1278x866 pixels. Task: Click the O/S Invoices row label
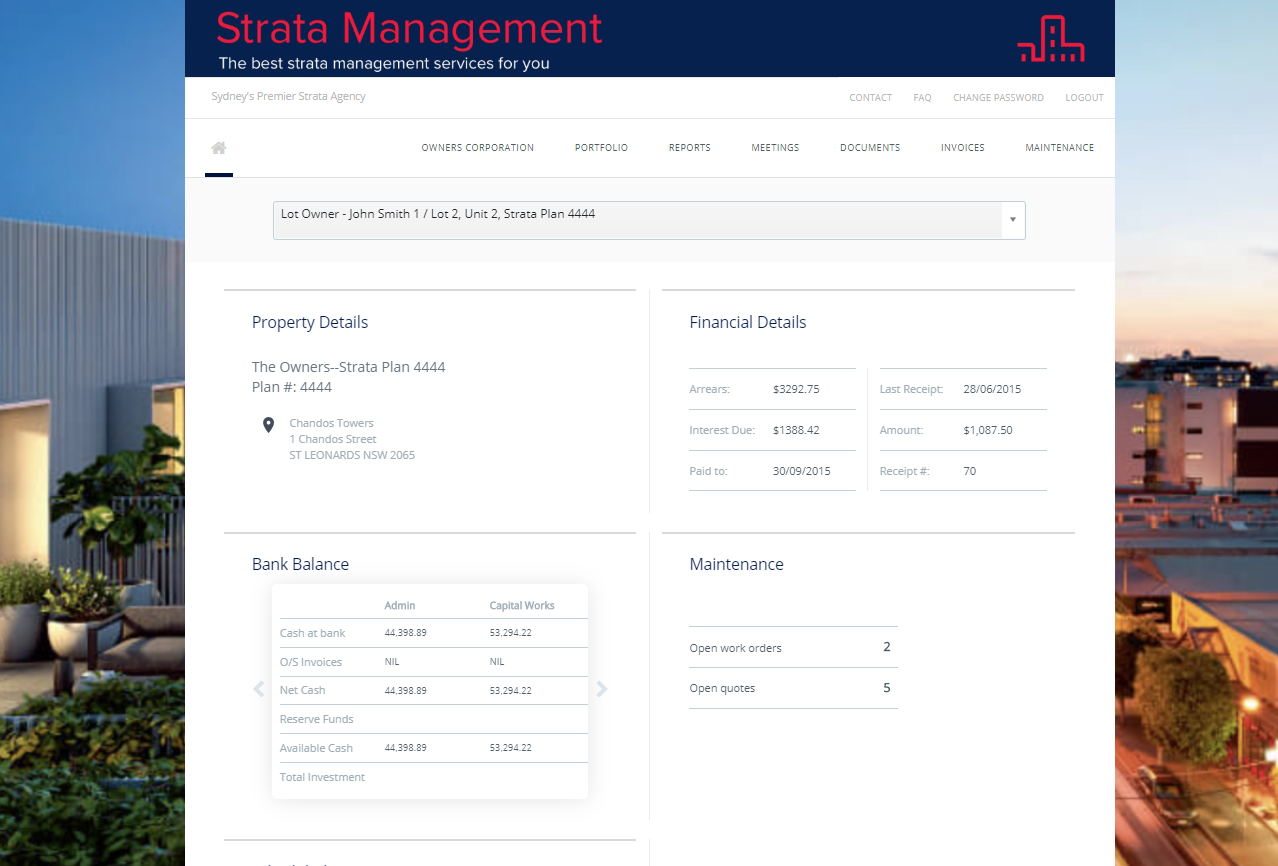(x=311, y=662)
